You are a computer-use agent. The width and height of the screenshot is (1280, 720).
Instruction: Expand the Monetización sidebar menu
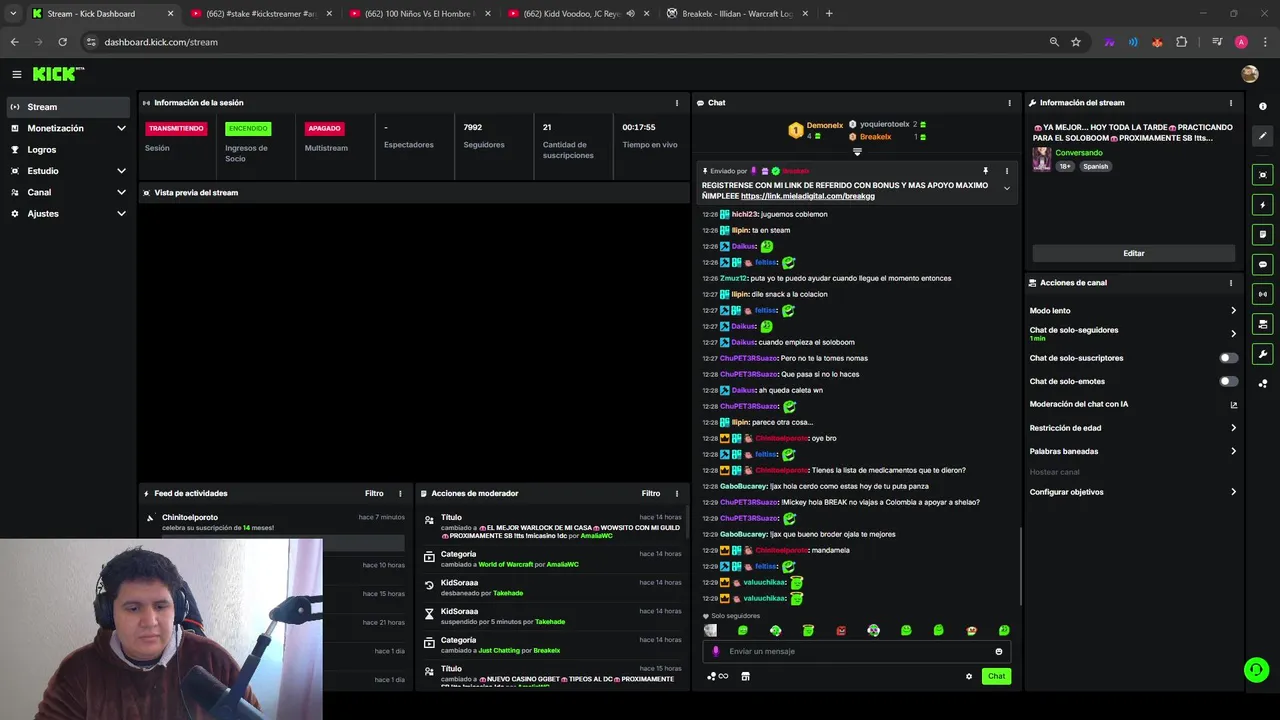click(67, 128)
